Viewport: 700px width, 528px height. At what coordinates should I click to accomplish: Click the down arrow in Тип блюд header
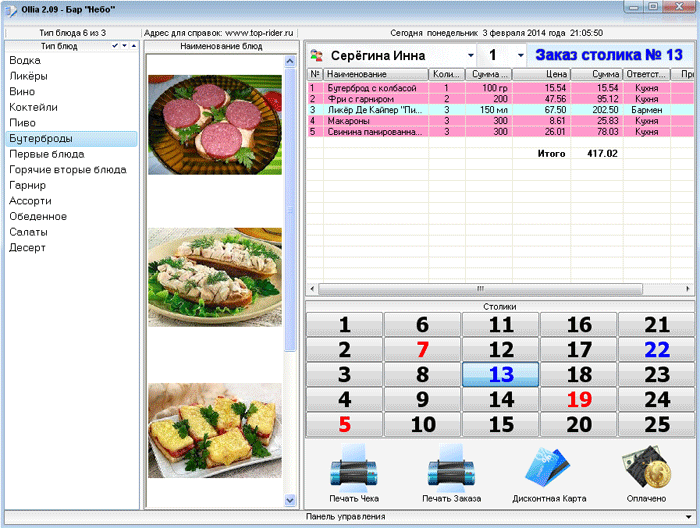125,46
